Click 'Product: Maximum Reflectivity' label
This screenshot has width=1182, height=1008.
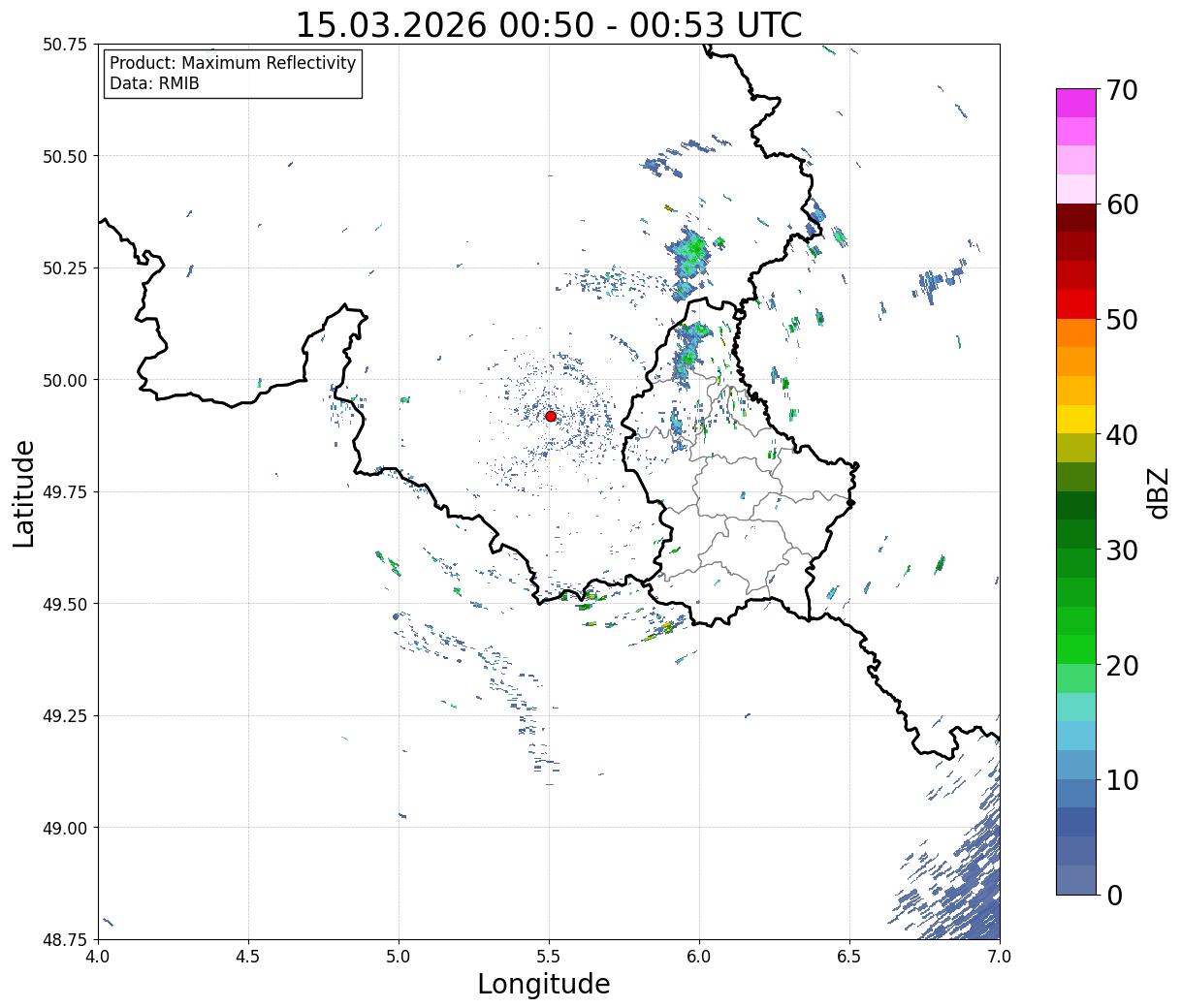[x=233, y=63]
